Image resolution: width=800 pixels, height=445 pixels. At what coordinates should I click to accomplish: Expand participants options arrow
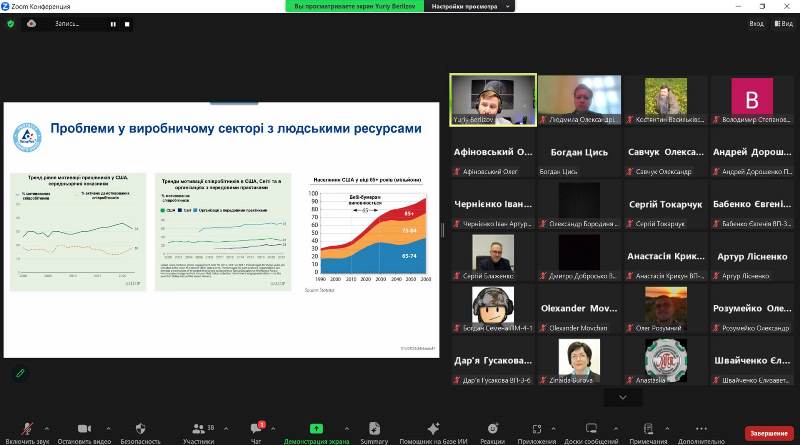coord(226,428)
